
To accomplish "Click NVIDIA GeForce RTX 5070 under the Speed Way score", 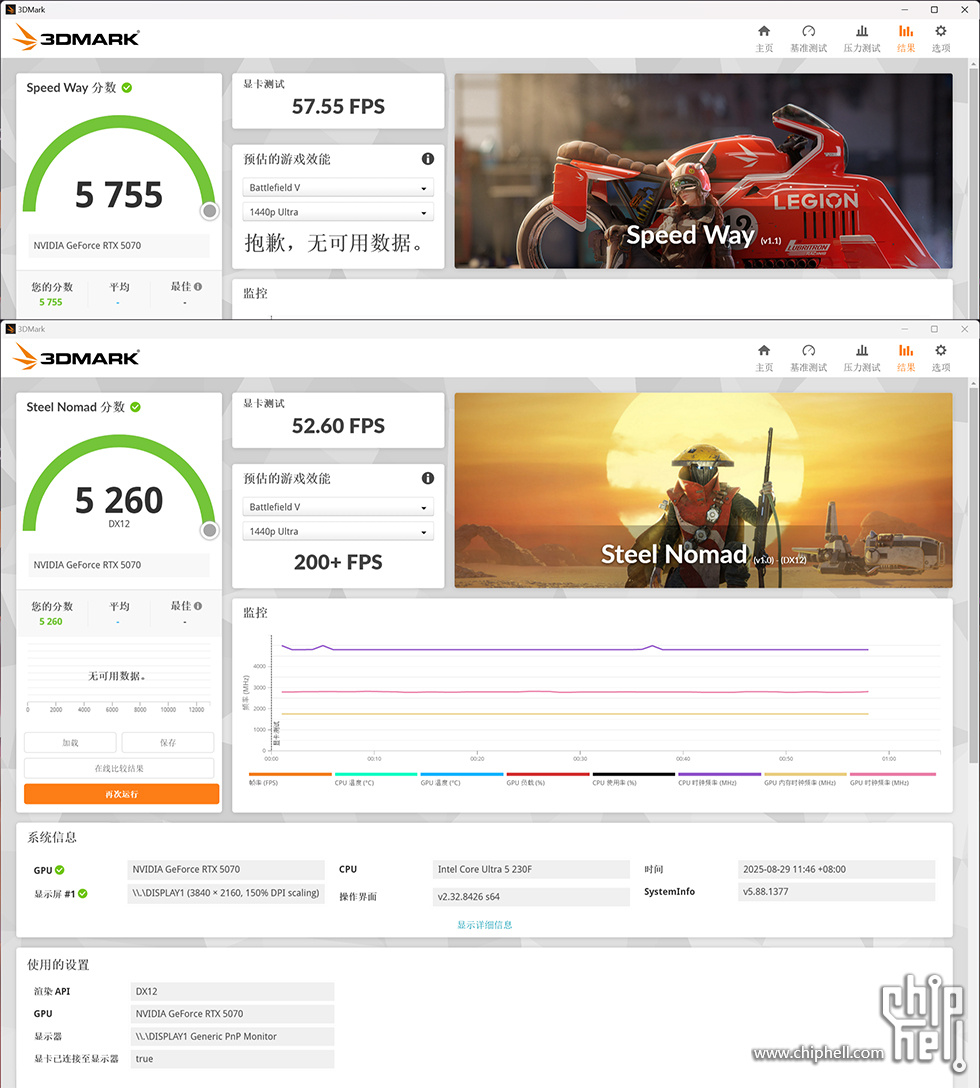I will [119, 246].
